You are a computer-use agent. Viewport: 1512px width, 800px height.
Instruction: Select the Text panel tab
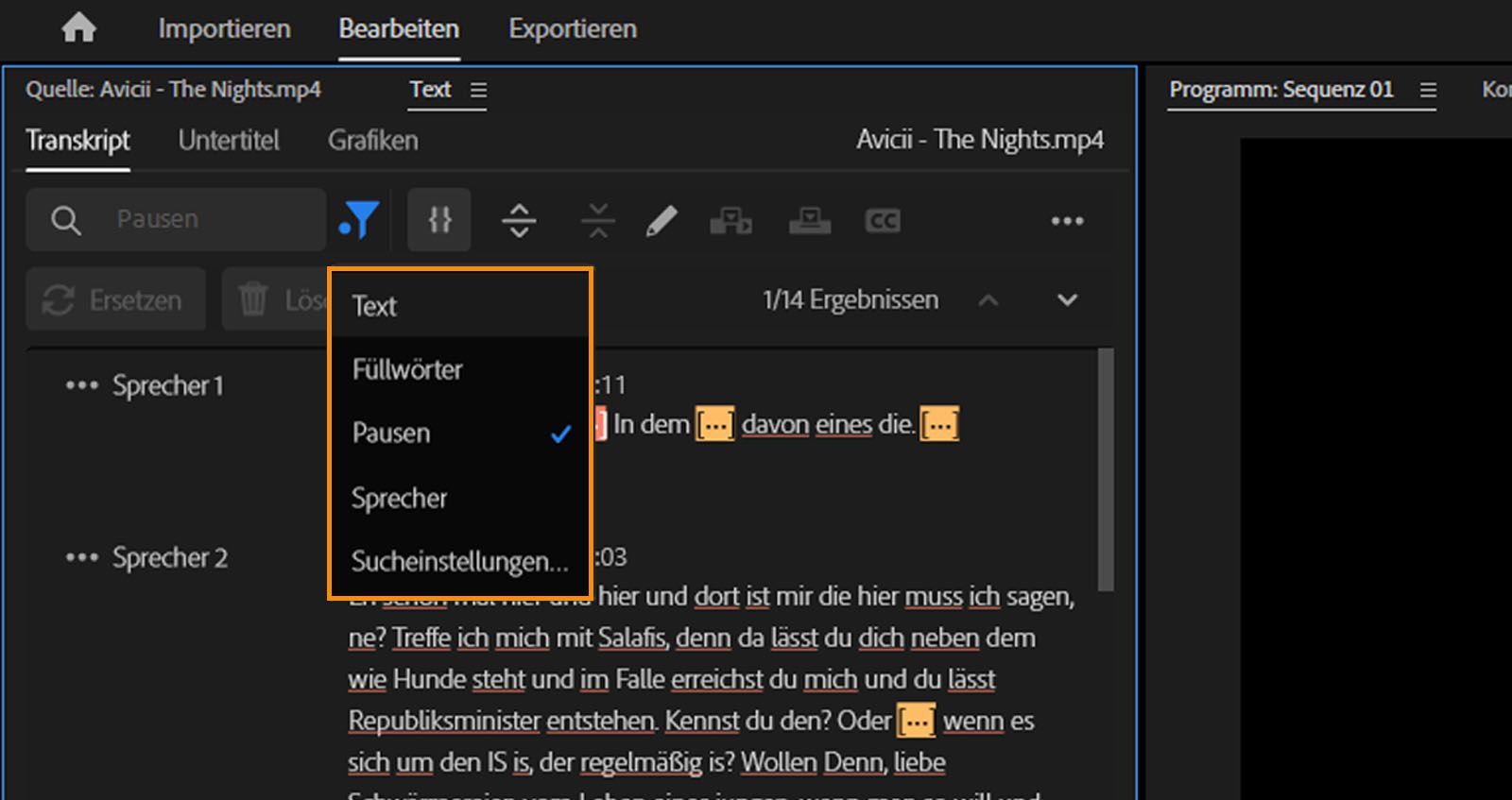point(430,90)
